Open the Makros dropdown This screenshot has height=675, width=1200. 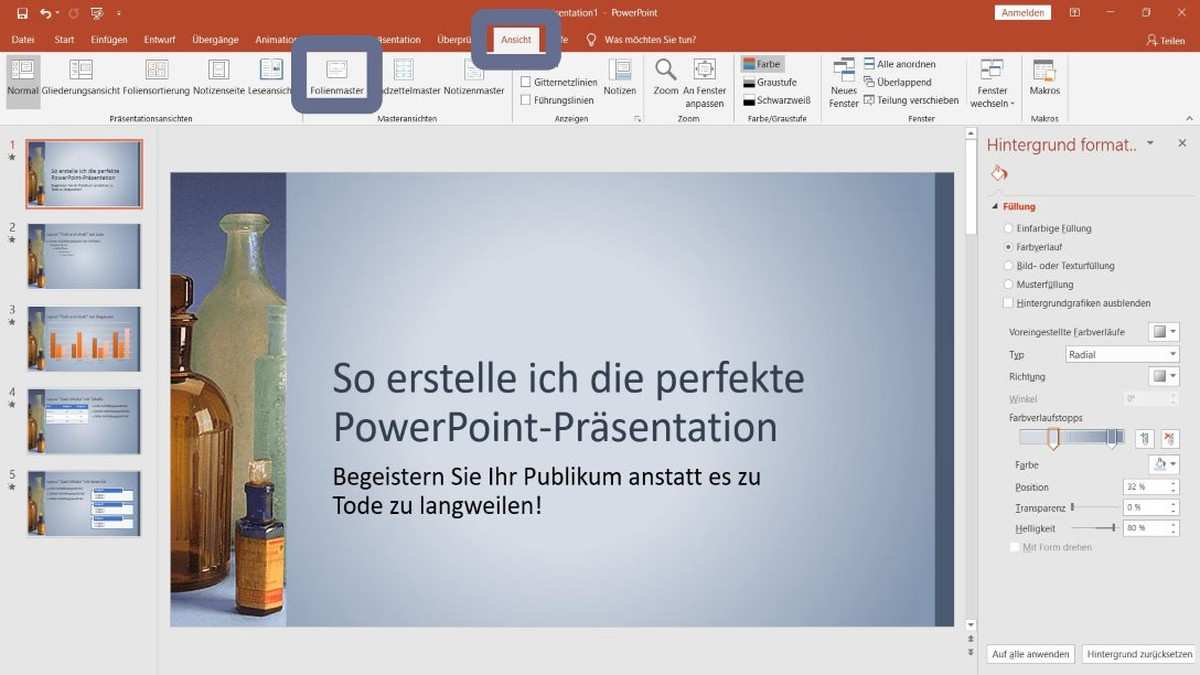point(1044,78)
